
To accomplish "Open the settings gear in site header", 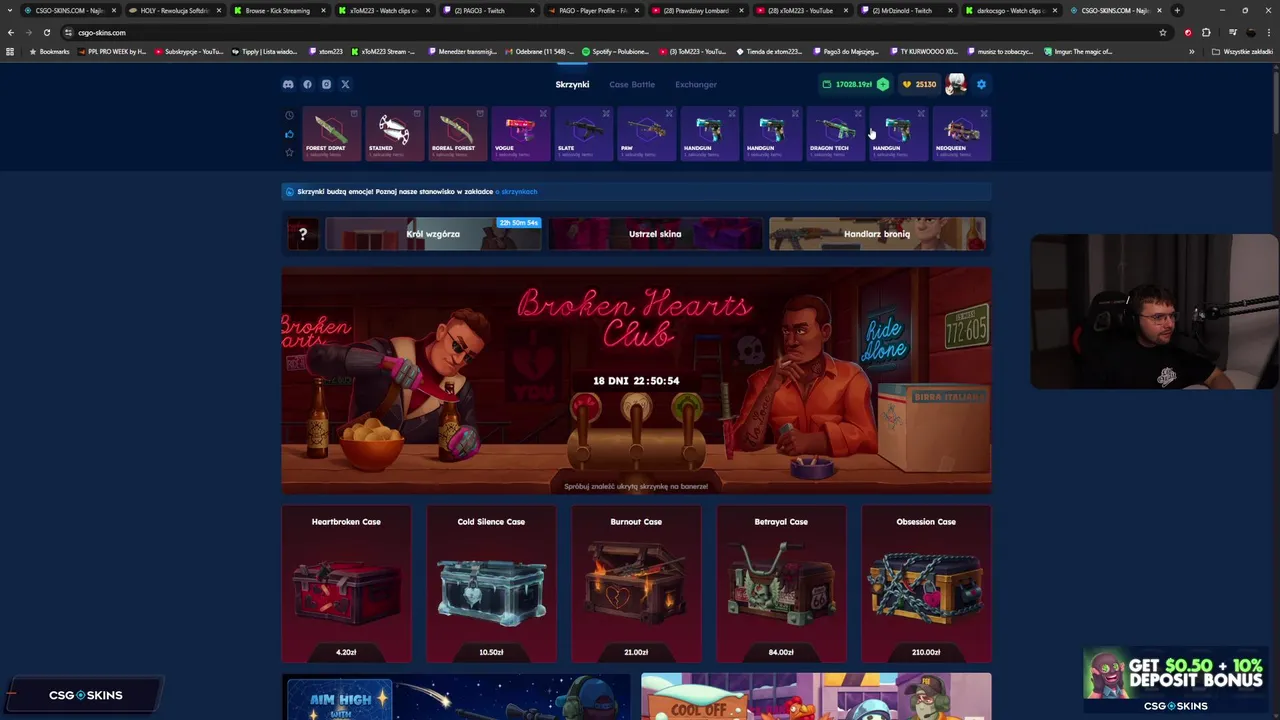I will point(981,84).
